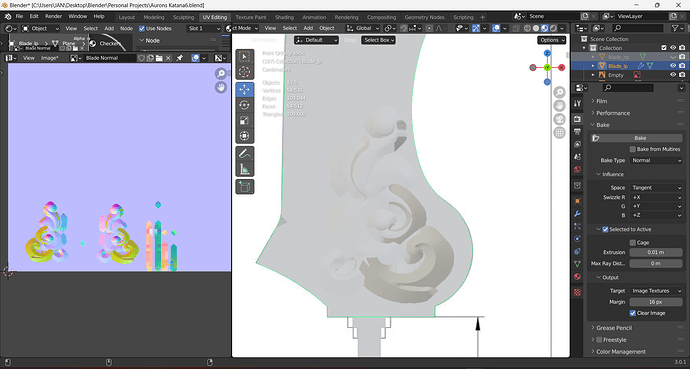Click the Bake button
Viewport: 690px width, 369px height.
(x=636, y=138)
